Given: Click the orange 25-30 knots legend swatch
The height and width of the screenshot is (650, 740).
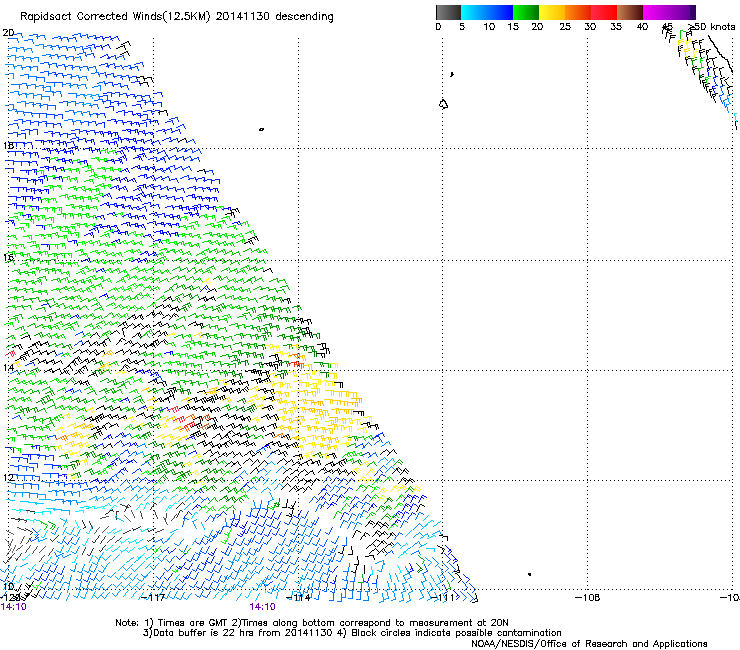Looking at the screenshot, I should [578, 12].
